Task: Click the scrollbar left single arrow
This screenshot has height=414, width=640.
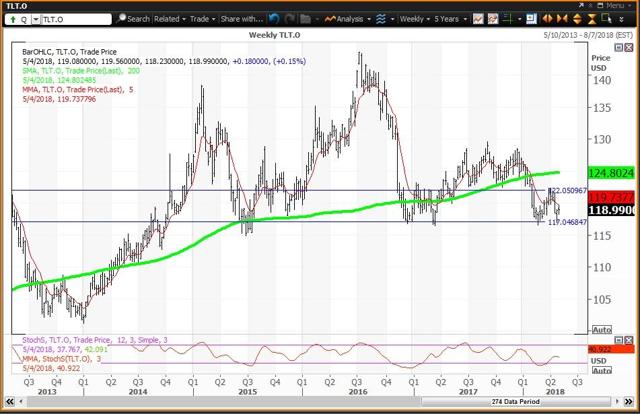Action: tap(21, 402)
